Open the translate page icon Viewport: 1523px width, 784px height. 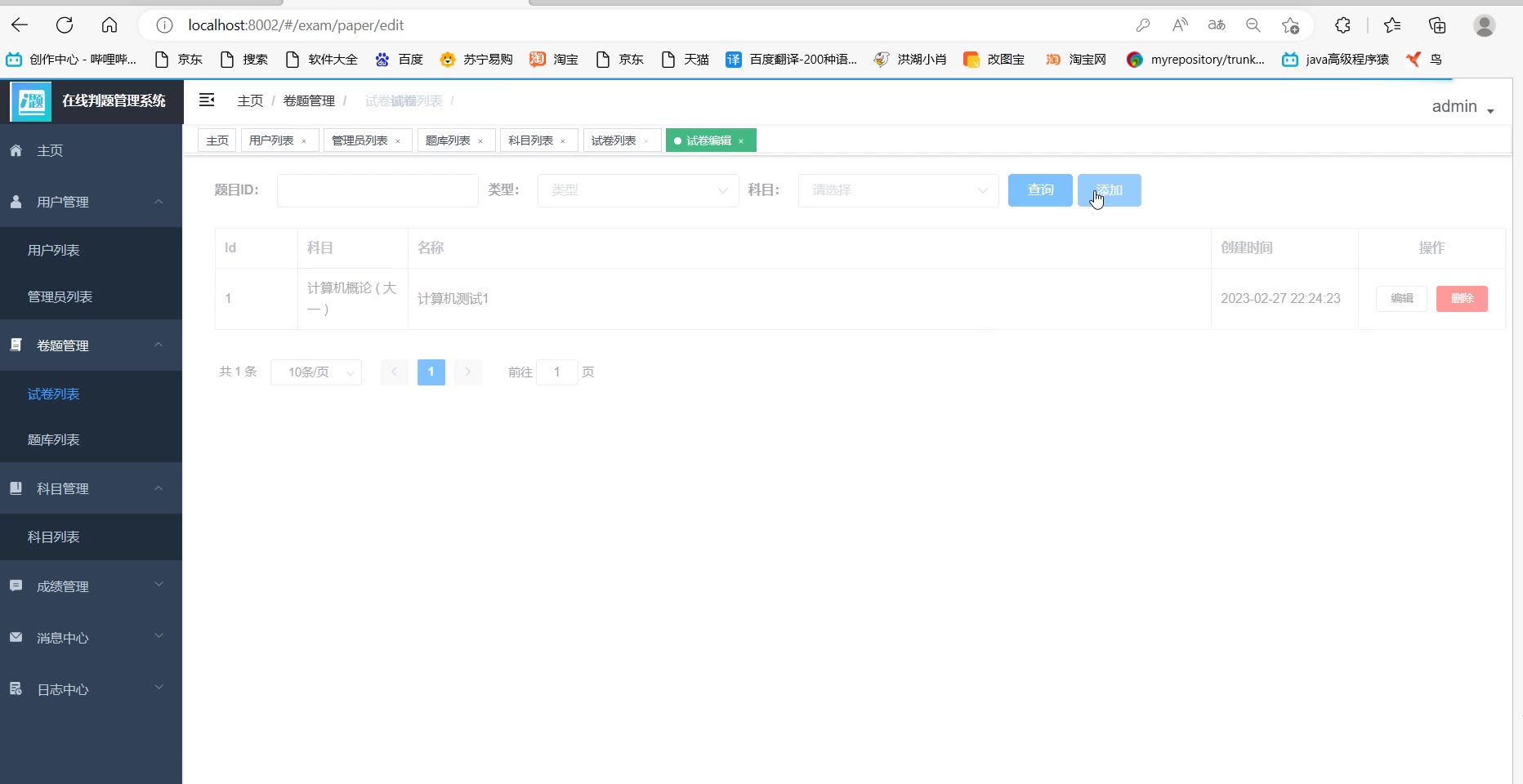(x=1217, y=25)
